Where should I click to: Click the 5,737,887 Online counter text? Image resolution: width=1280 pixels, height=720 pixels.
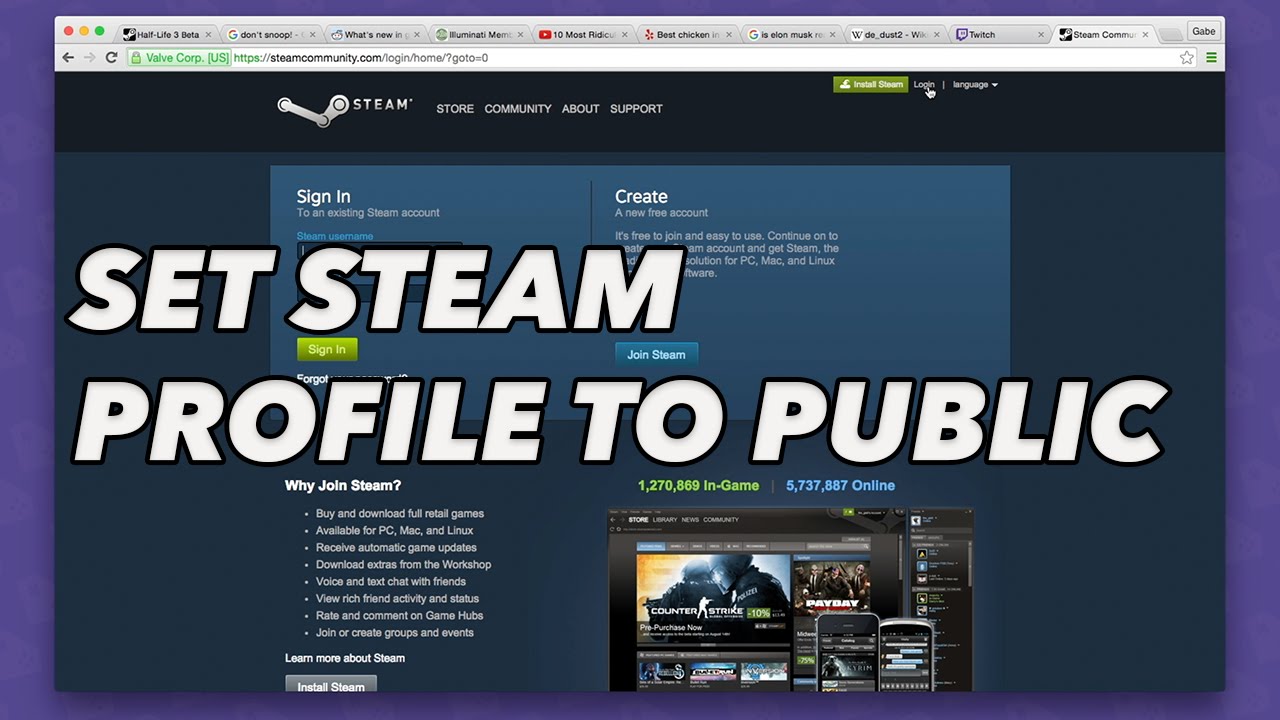tap(840, 486)
